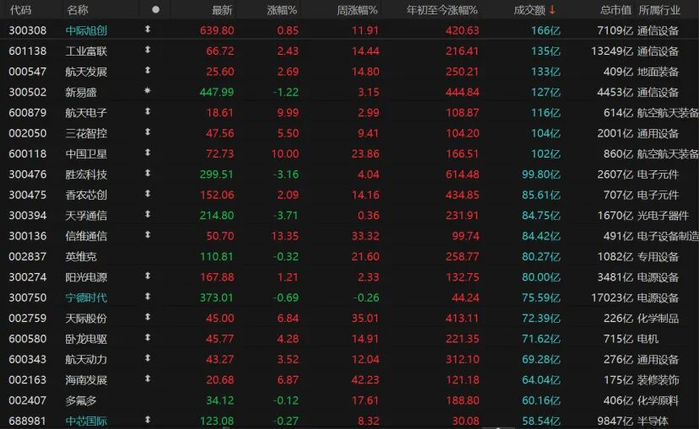
Task: Click industry label 半导体
Action: pyautogui.click(x=653, y=421)
